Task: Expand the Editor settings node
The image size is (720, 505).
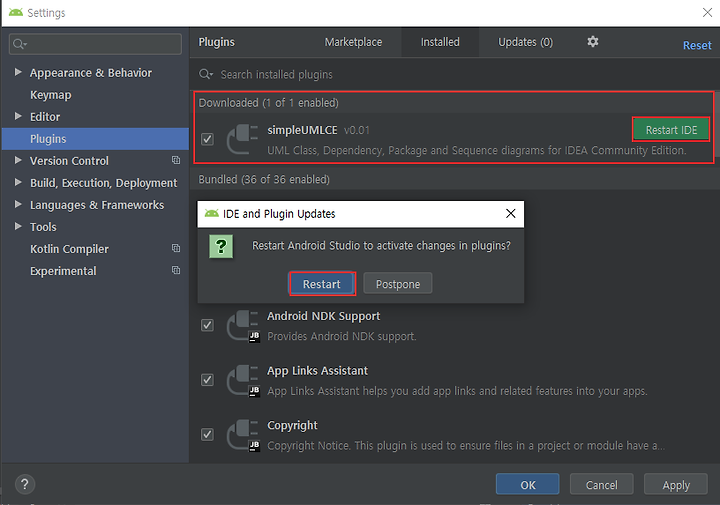Action: click(18, 116)
